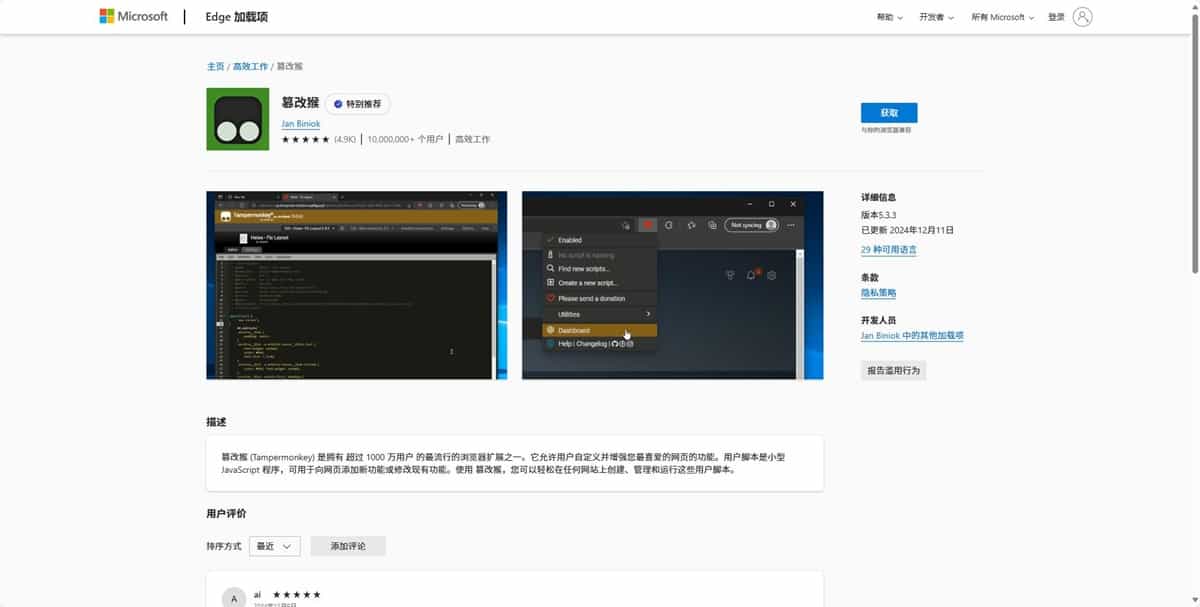This screenshot has width=1200, height=607.
Task: Open the Edge 加载项 page title link
Action: pyautogui.click(x=237, y=17)
